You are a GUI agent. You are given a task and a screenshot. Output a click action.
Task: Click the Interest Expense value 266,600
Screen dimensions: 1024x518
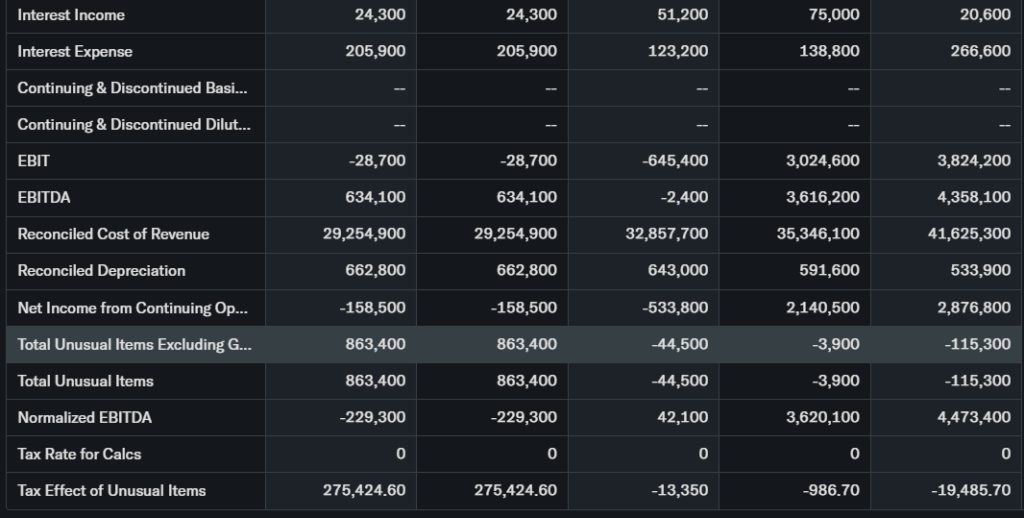click(980, 51)
